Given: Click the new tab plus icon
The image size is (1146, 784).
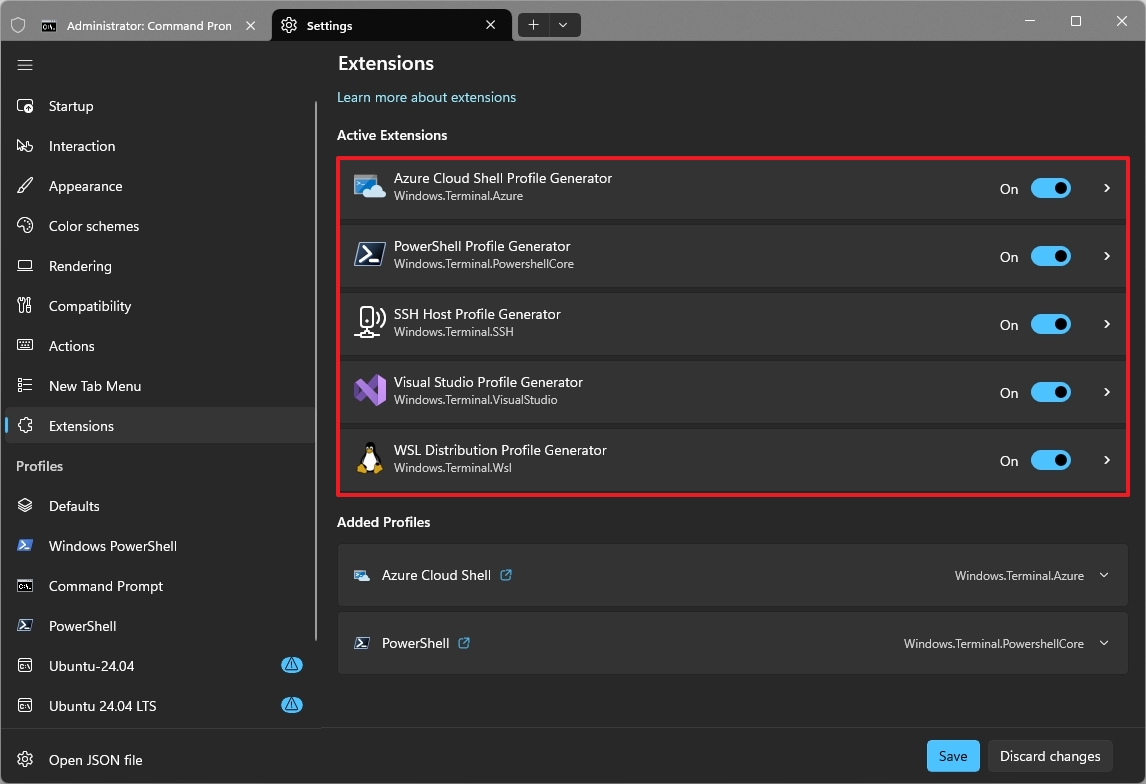Looking at the screenshot, I should 533,25.
